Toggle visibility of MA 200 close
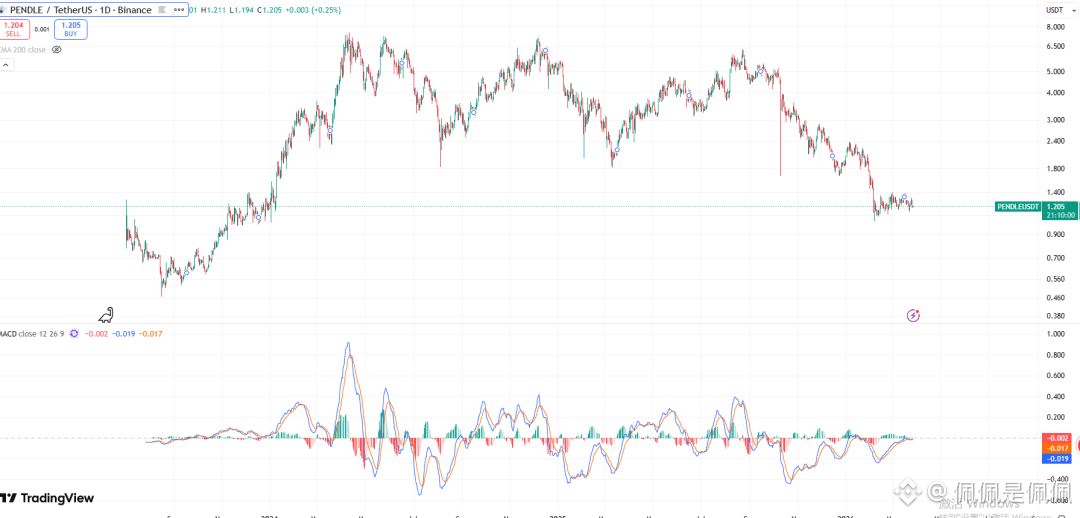Screen dimensions: 1080x518 point(56,50)
